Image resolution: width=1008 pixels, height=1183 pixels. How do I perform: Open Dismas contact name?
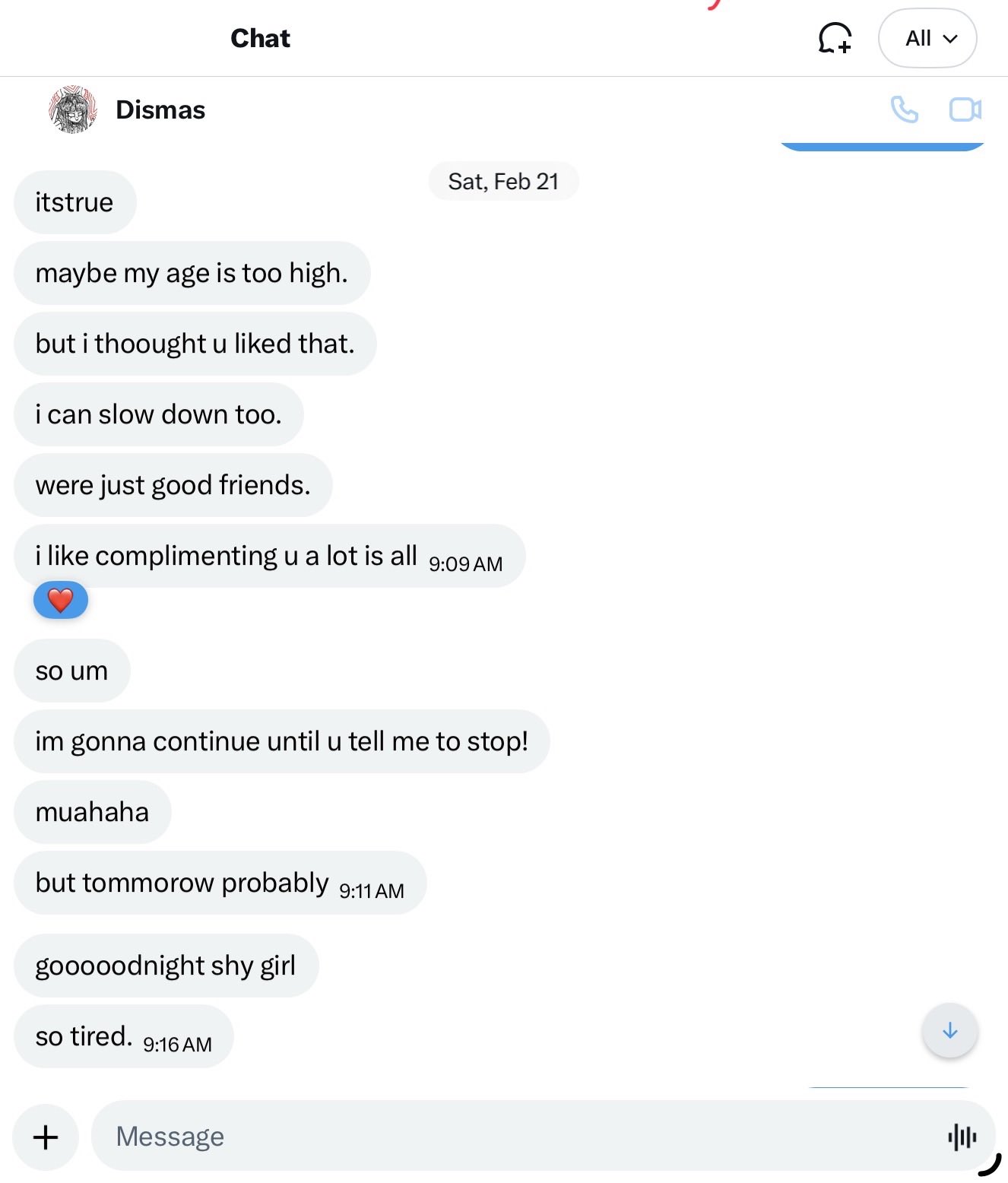(160, 110)
